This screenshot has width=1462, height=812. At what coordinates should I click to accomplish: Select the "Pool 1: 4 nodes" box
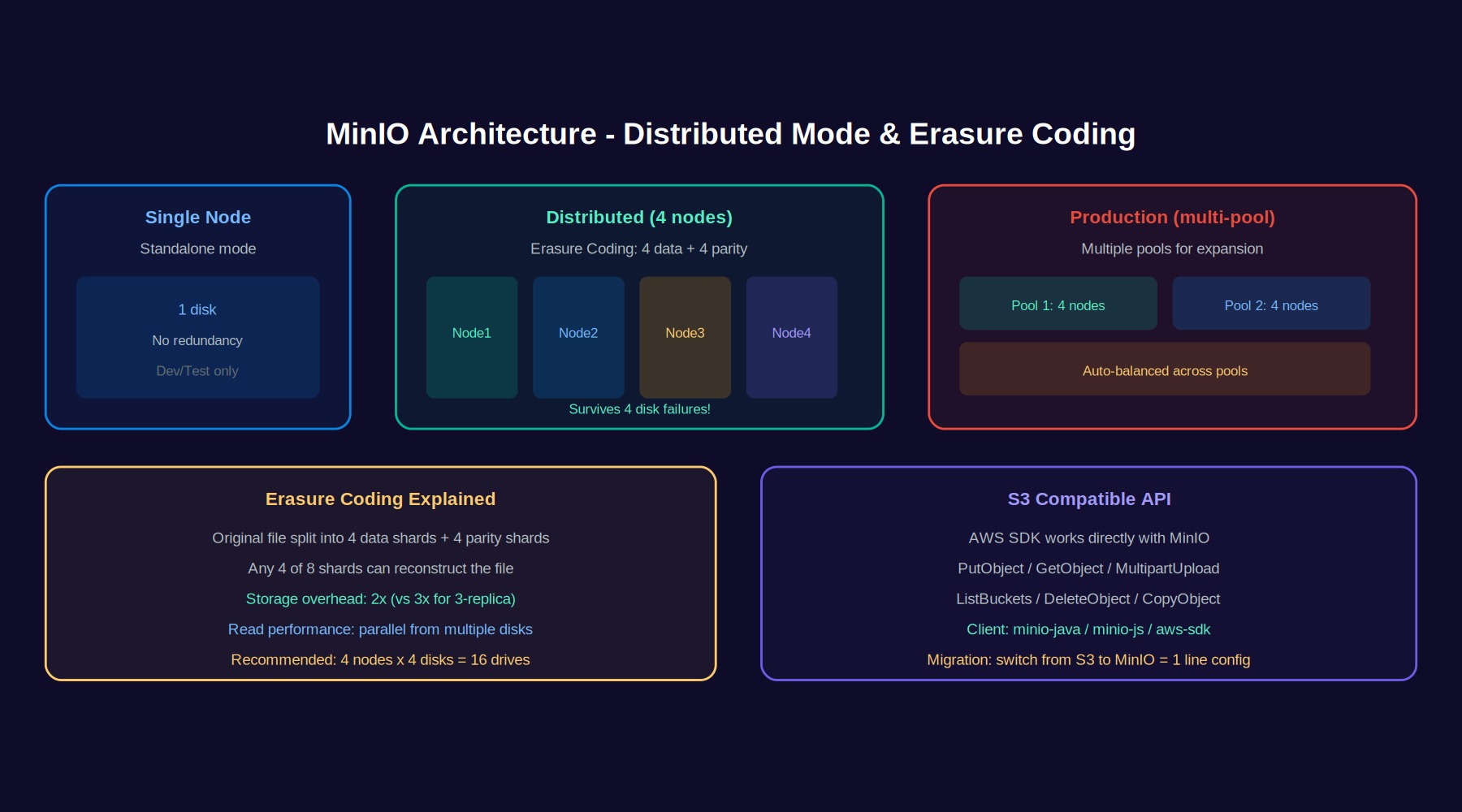pyautogui.click(x=1058, y=303)
